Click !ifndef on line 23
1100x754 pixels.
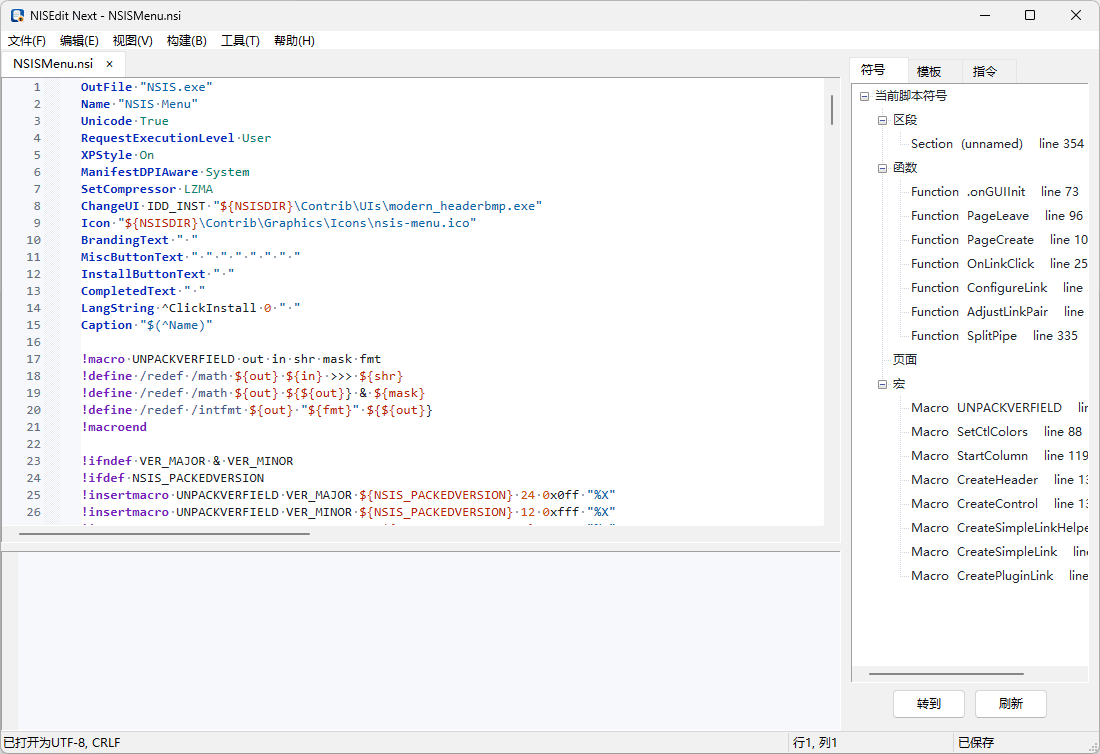(x=107, y=461)
